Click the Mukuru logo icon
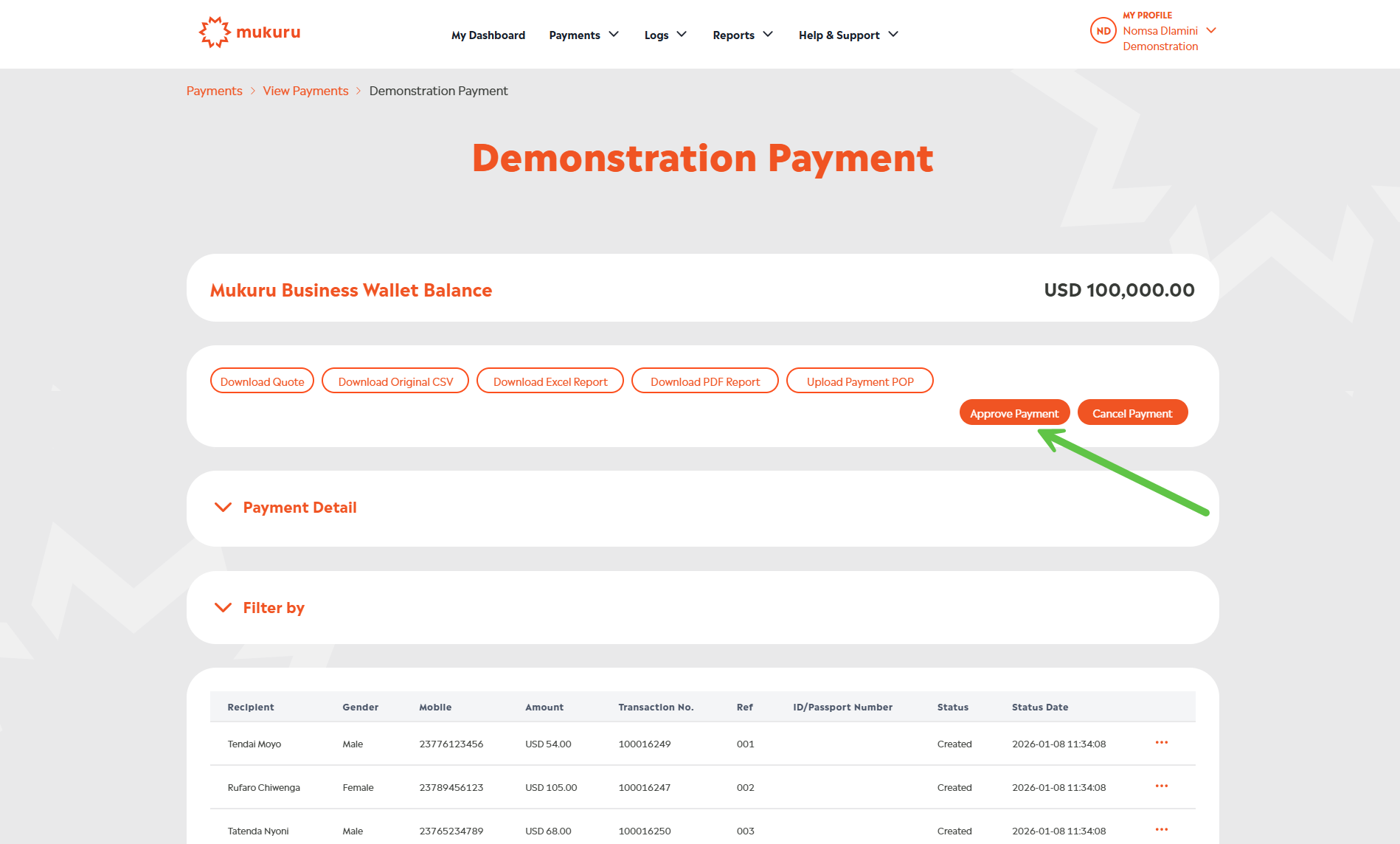Image resolution: width=1400 pixels, height=844 pixels. 215,32
